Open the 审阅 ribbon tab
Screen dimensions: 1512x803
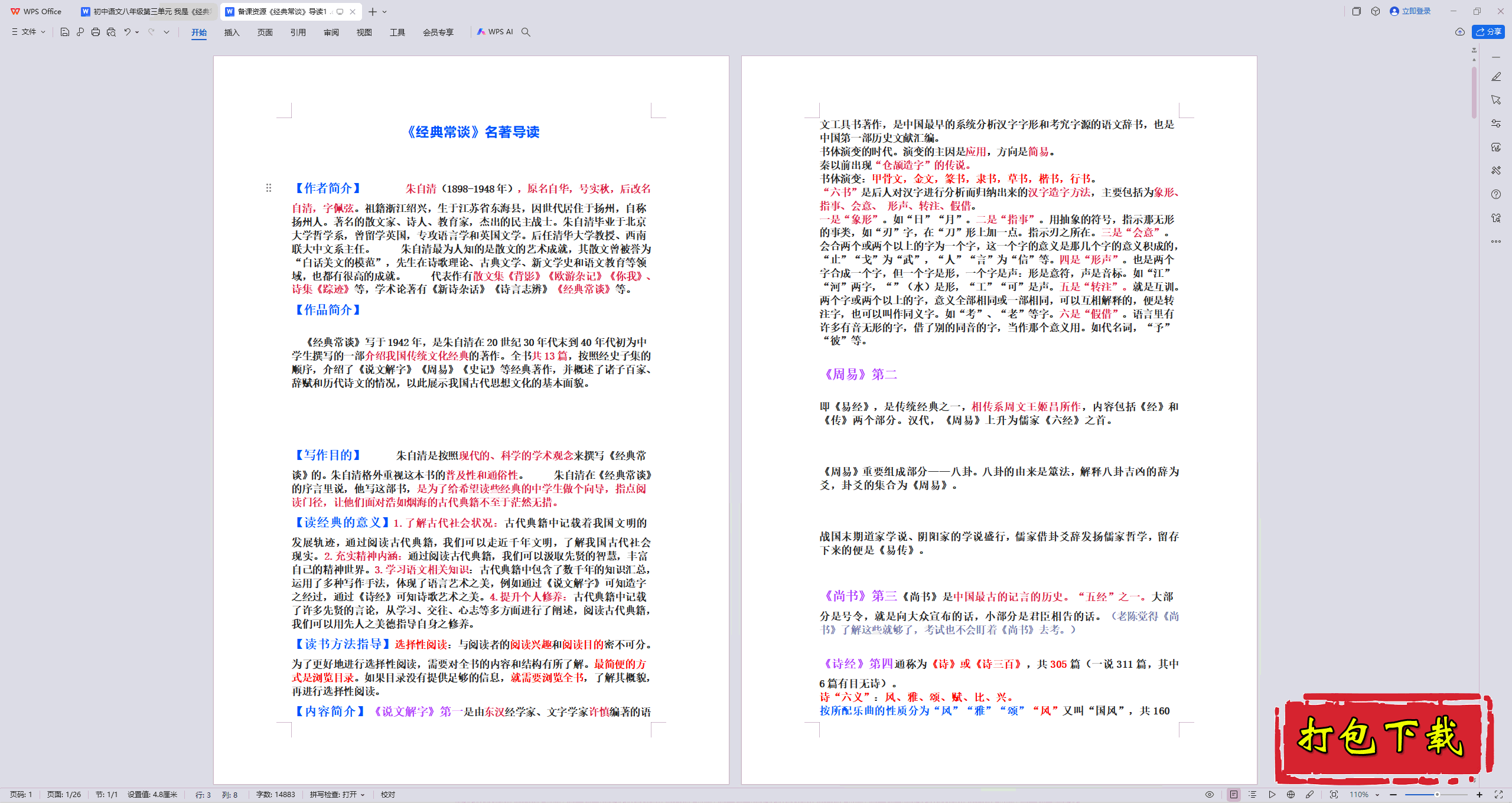[x=331, y=32]
